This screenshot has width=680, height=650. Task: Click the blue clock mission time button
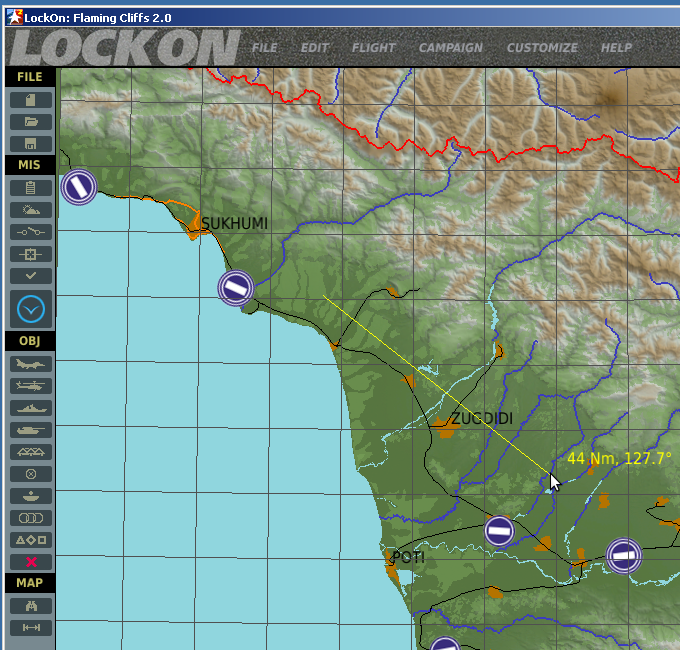[31, 309]
